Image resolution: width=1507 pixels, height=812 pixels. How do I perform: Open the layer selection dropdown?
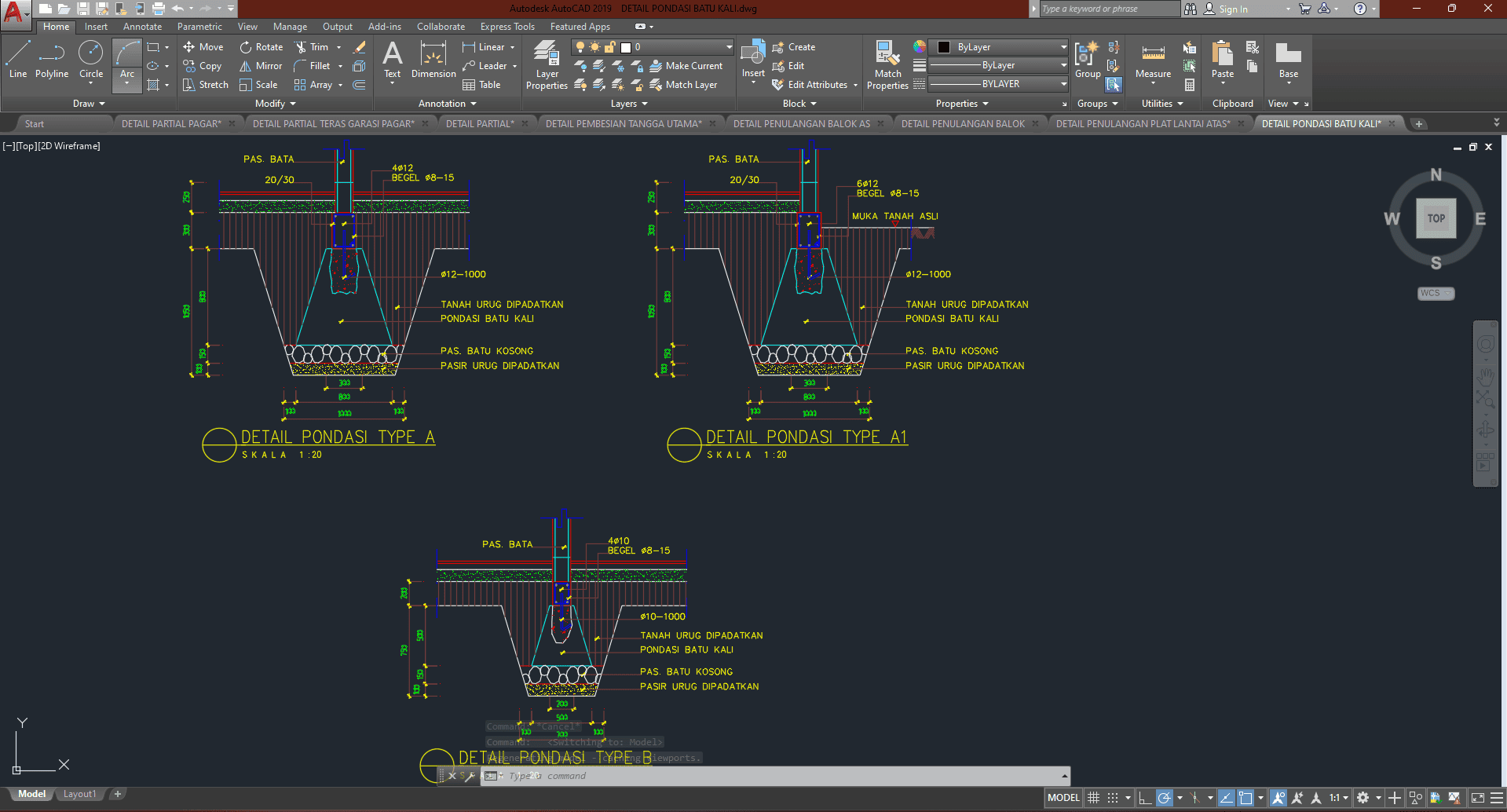pos(729,47)
